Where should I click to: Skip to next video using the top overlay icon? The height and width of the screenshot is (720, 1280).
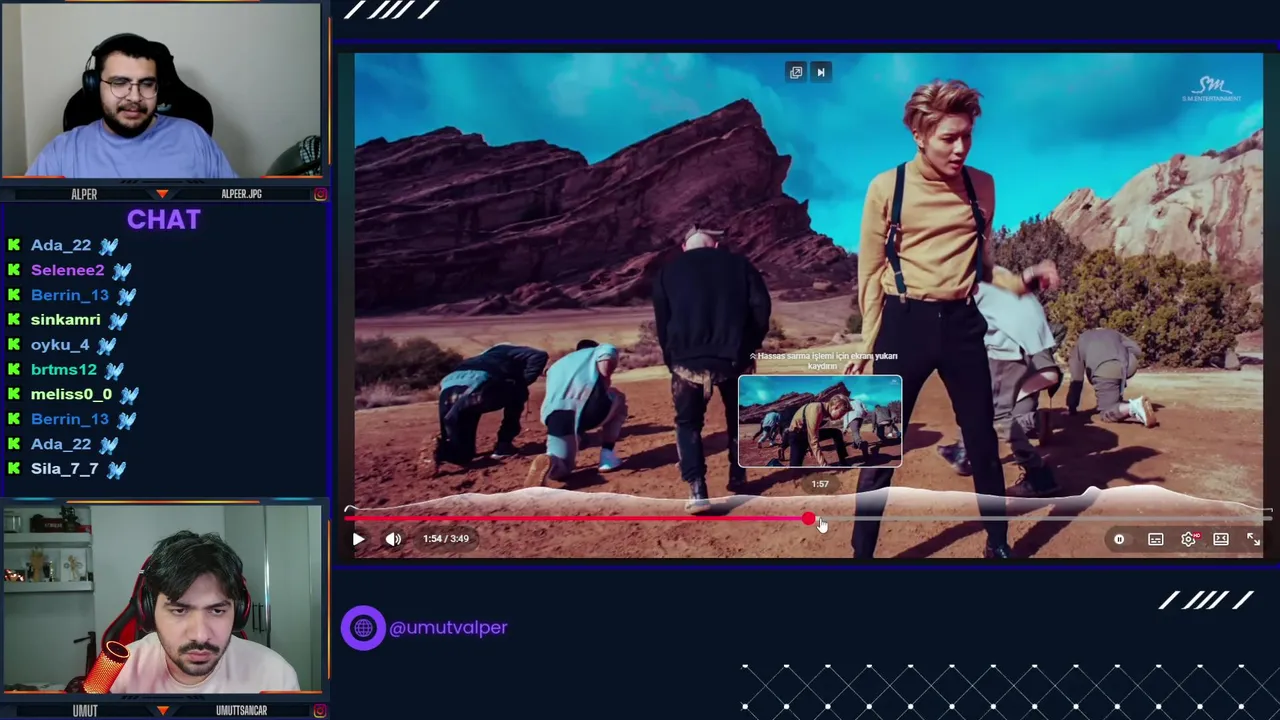coord(821,72)
